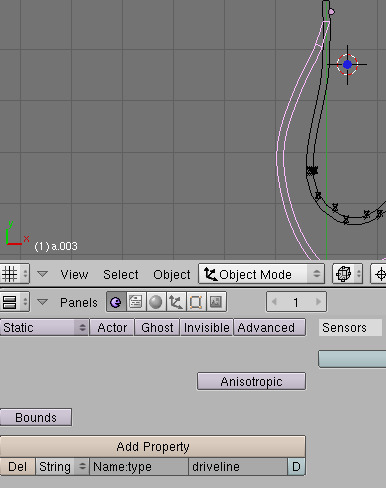
Task: Click the Add Property button
Action: click(153, 446)
